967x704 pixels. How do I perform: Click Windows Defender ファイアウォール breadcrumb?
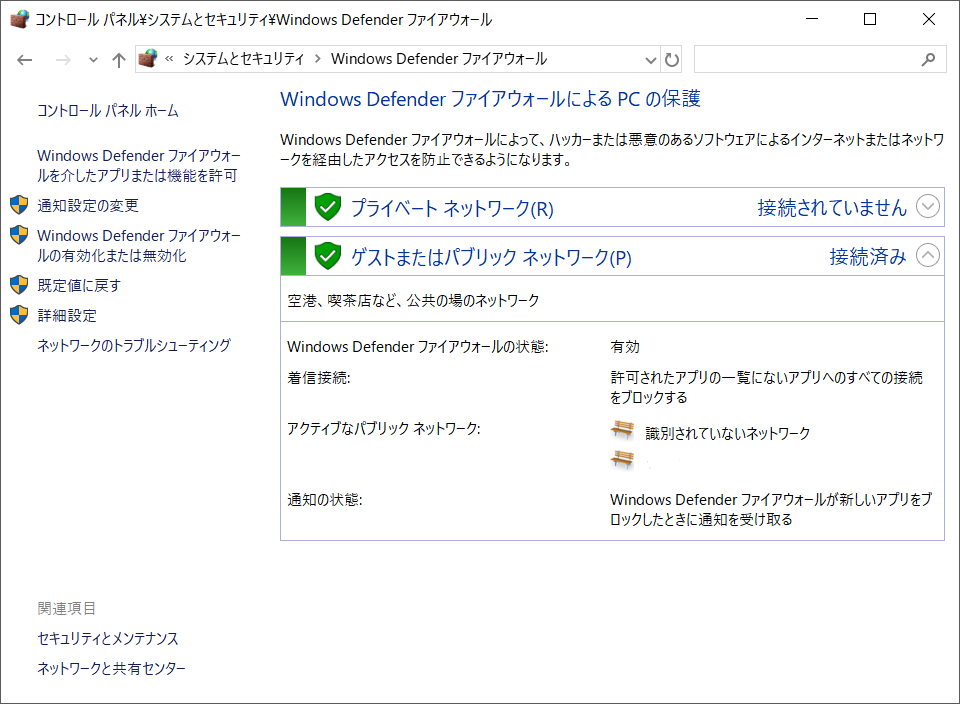(439, 59)
